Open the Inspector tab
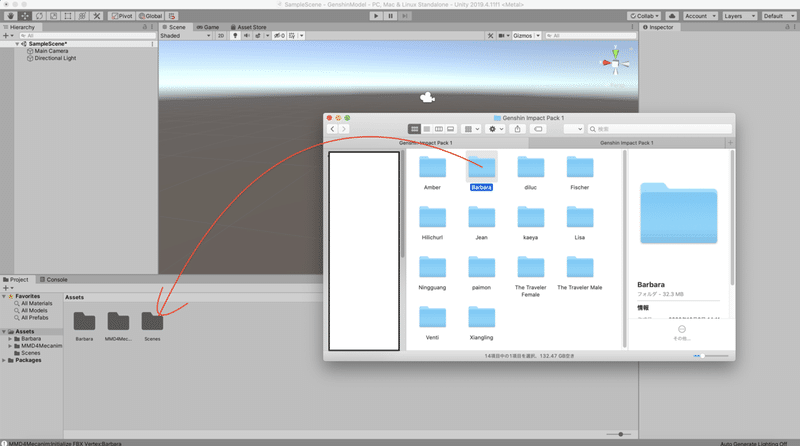800x446 pixels. click(658, 27)
